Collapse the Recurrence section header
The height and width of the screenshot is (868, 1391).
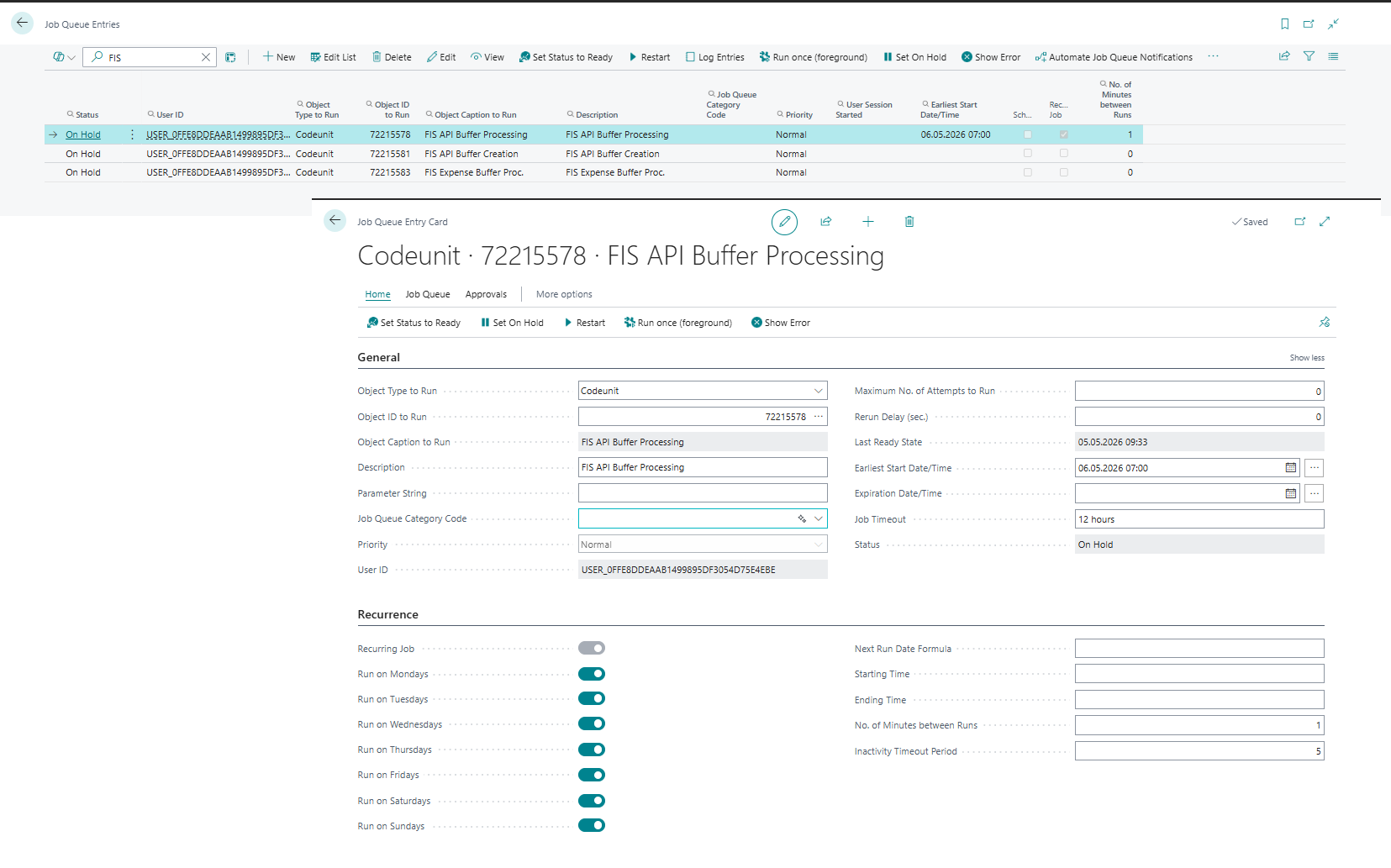[387, 615]
